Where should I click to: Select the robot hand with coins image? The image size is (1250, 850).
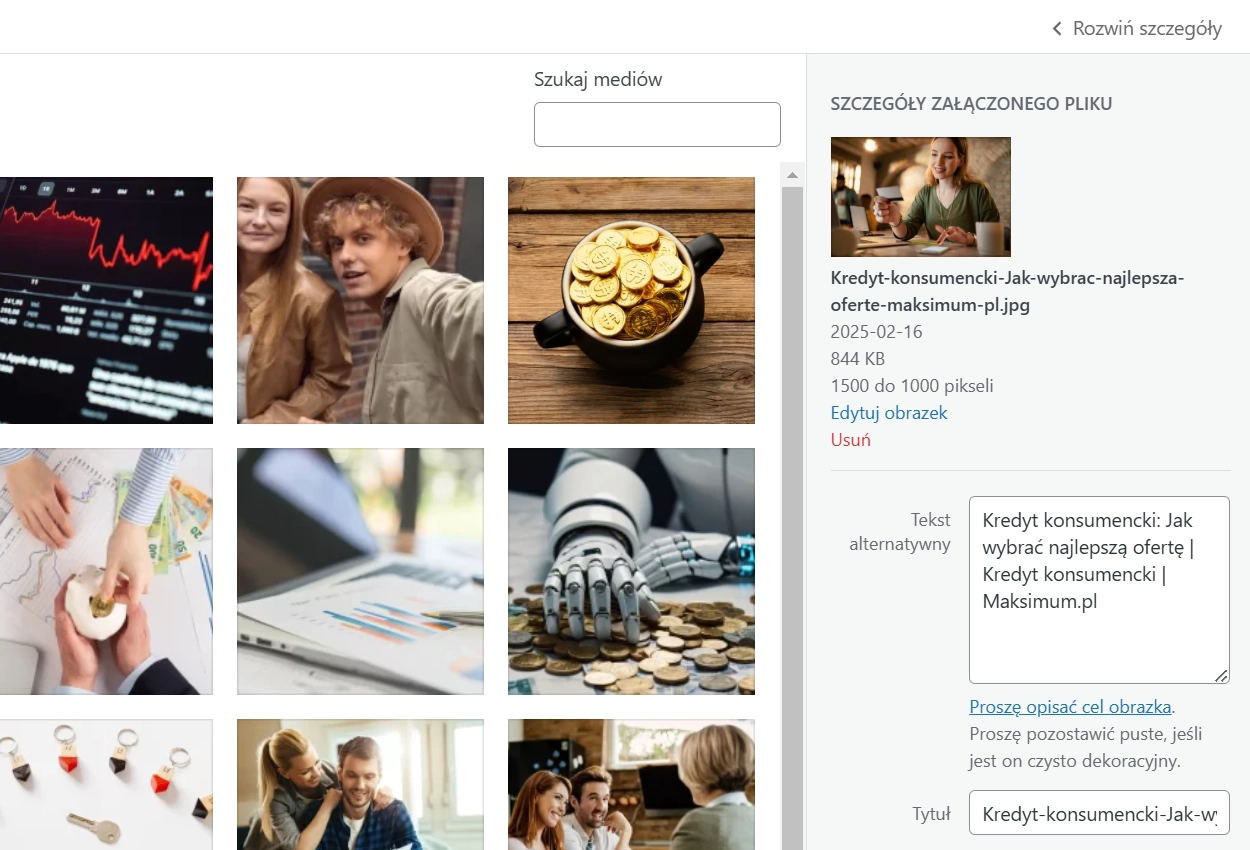[631, 571]
